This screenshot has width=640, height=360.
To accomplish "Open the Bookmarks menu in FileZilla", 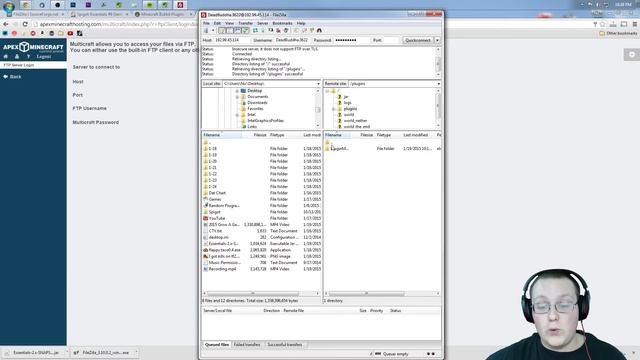I will click(282, 23).
